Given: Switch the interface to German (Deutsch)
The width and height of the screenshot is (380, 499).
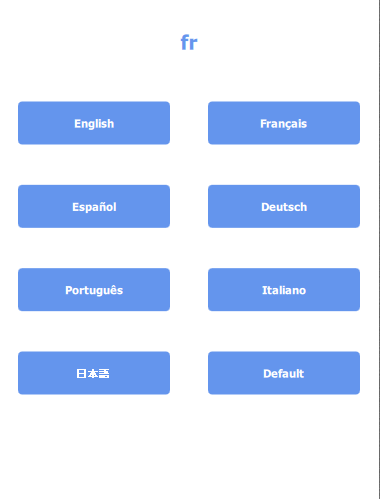Looking at the screenshot, I should [284, 206].
